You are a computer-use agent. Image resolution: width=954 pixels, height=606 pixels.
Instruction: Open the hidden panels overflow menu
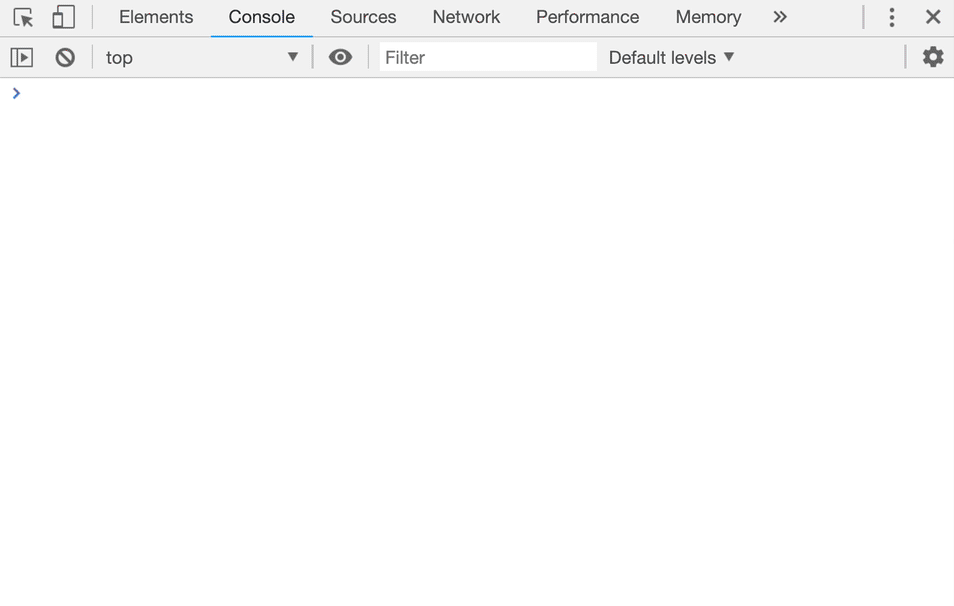click(780, 17)
